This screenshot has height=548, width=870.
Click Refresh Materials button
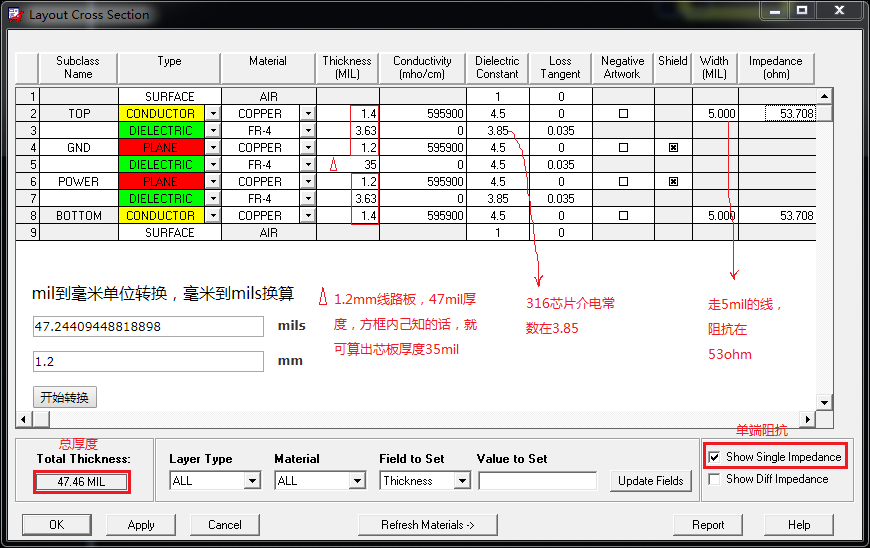tap(427, 525)
